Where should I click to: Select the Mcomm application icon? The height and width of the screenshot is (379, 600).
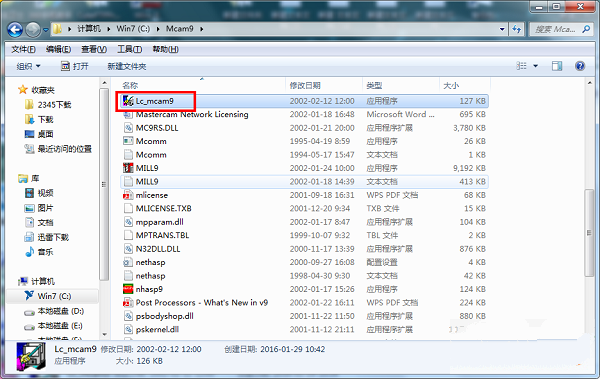(128, 141)
